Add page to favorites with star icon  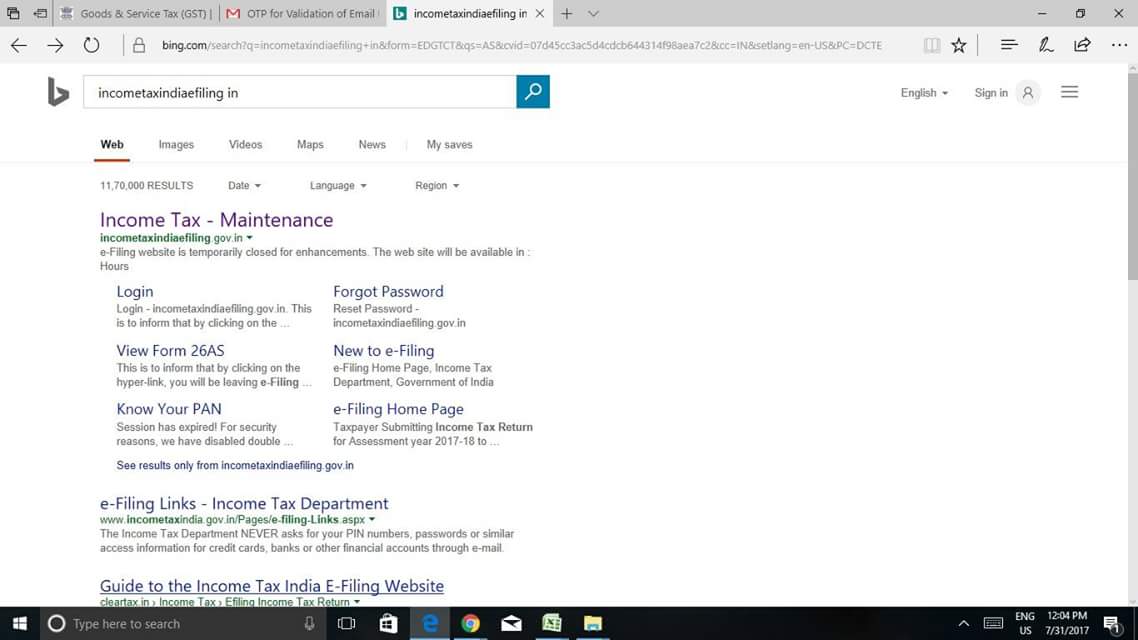pyautogui.click(x=959, y=45)
